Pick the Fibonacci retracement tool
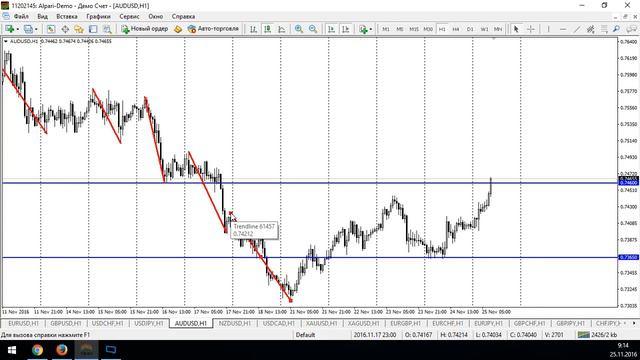The image size is (640, 360). pyautogui.click(x=604, y=29)
